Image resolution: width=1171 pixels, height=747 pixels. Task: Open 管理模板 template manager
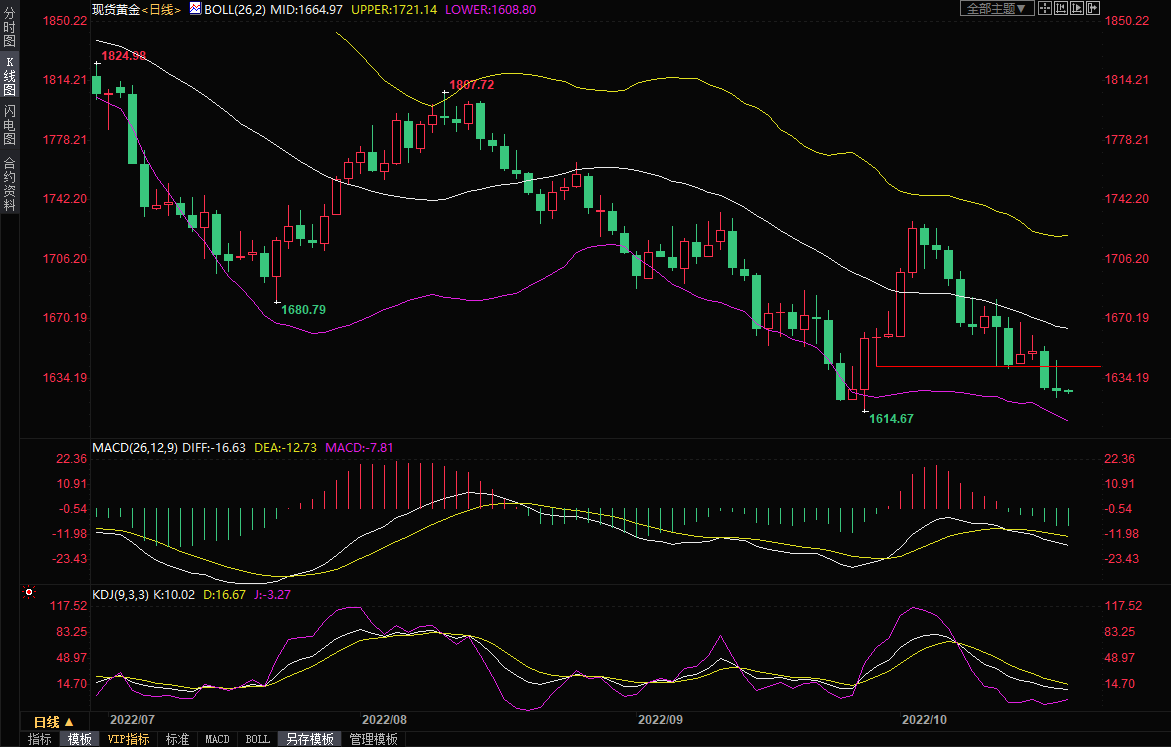373,739
